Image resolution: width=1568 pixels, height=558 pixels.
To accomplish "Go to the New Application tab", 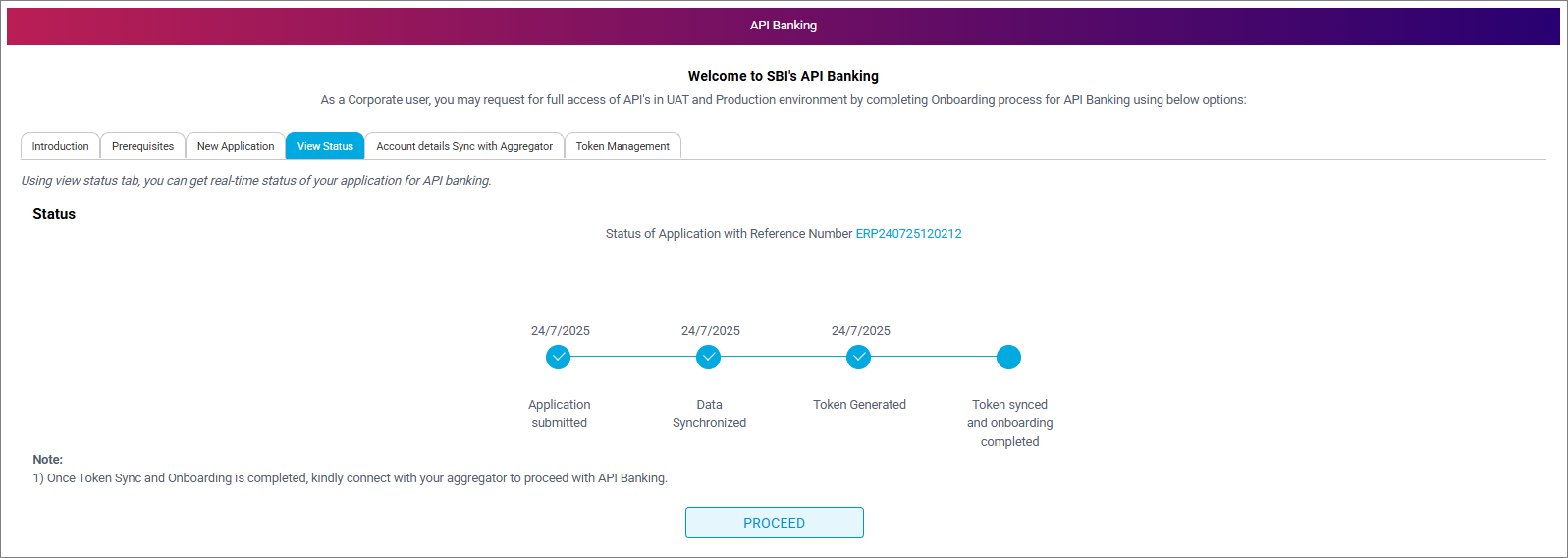I will 236,146.
